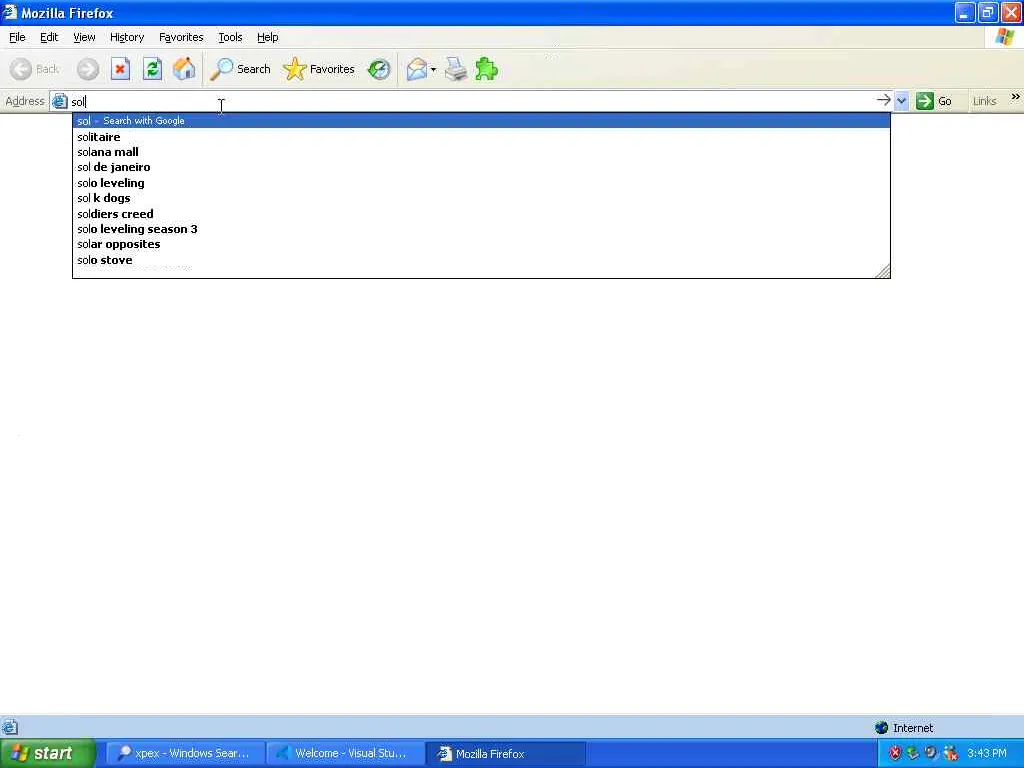Choose the 'sol k dogs' suggestion
This screenshot has height=768, width=1024.
tap(481, 198)
